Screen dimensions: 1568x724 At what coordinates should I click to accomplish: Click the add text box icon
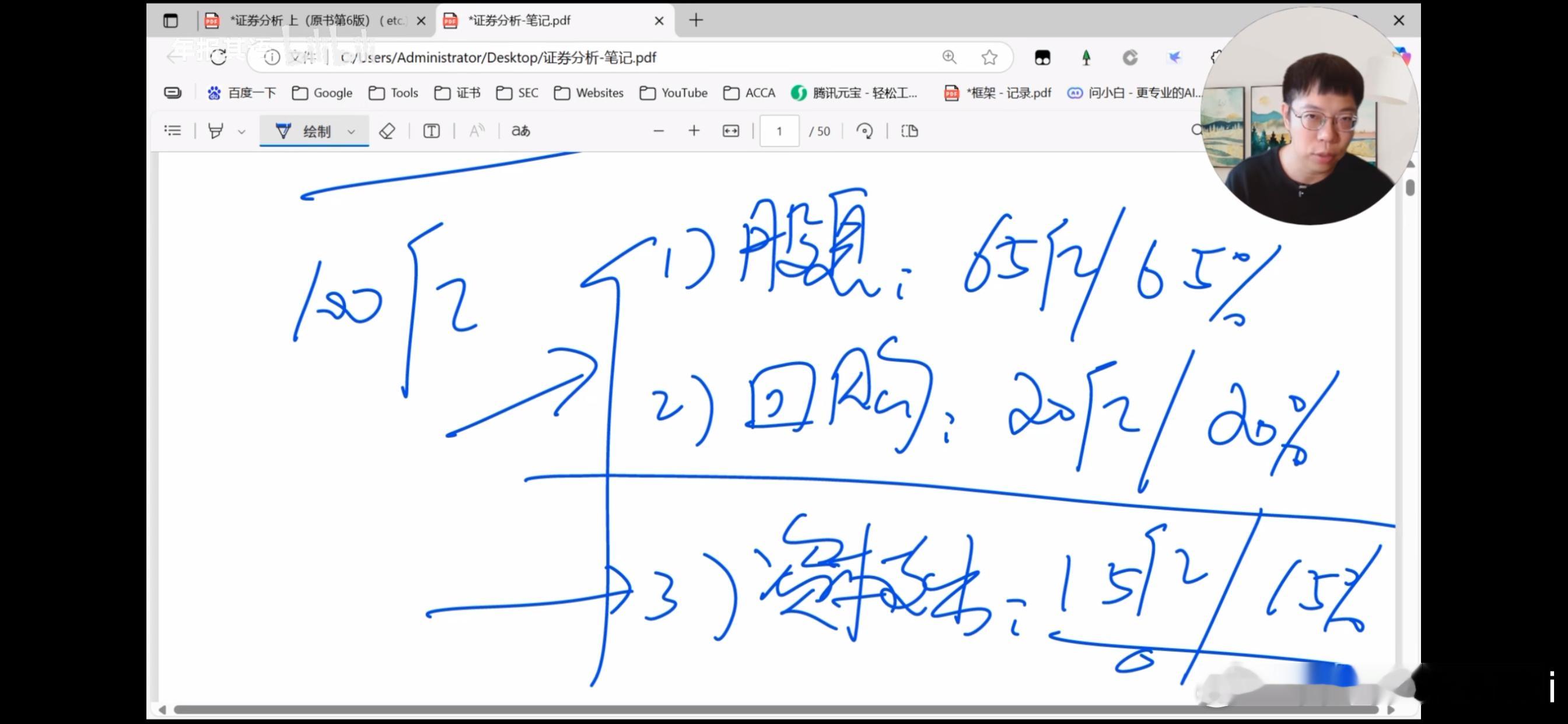pyautogui.click(x=432, y=131)
